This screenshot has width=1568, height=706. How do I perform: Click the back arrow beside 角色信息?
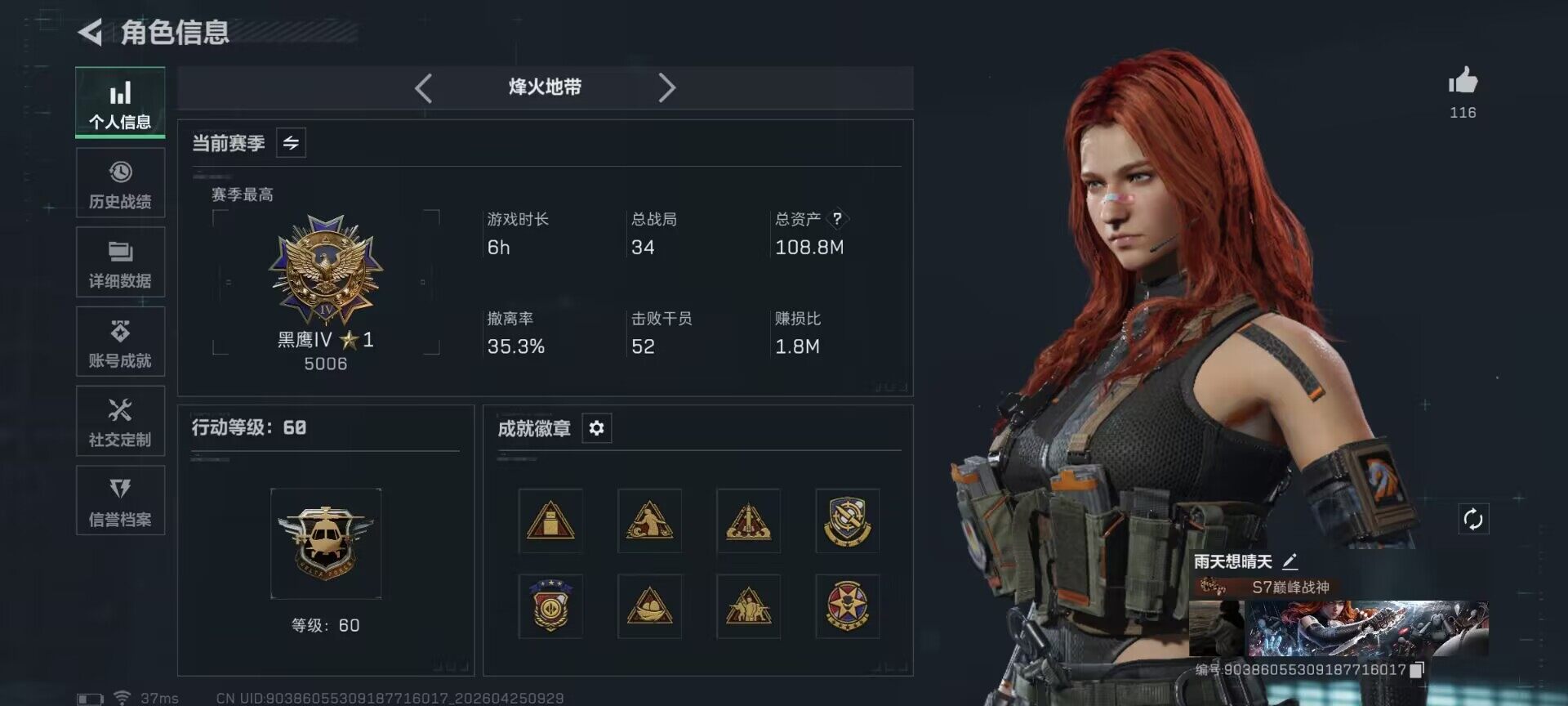pyautogui.click(x=90, y=33)
